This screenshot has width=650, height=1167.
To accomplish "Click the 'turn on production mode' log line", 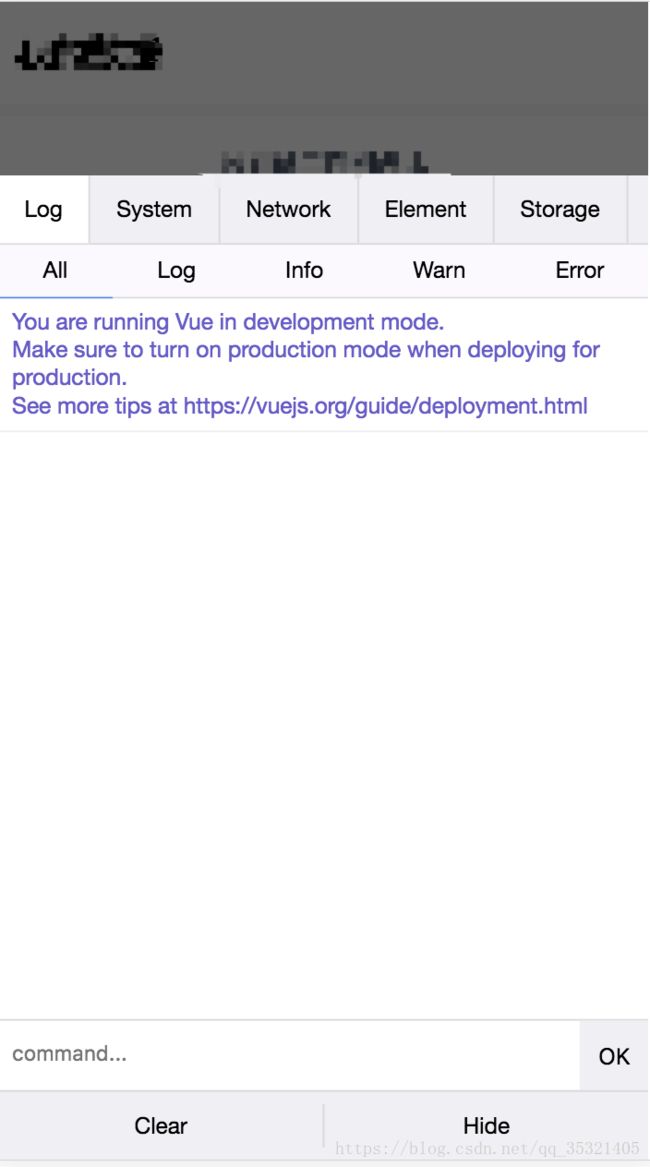I will coord(306,363).
